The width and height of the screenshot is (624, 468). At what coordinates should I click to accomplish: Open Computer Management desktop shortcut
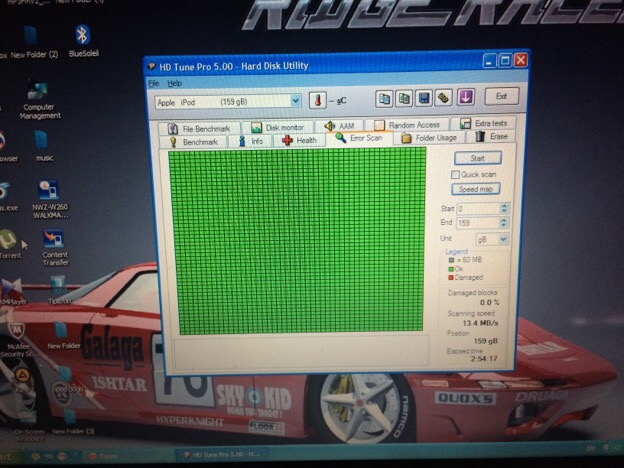[x=39, y=99]
